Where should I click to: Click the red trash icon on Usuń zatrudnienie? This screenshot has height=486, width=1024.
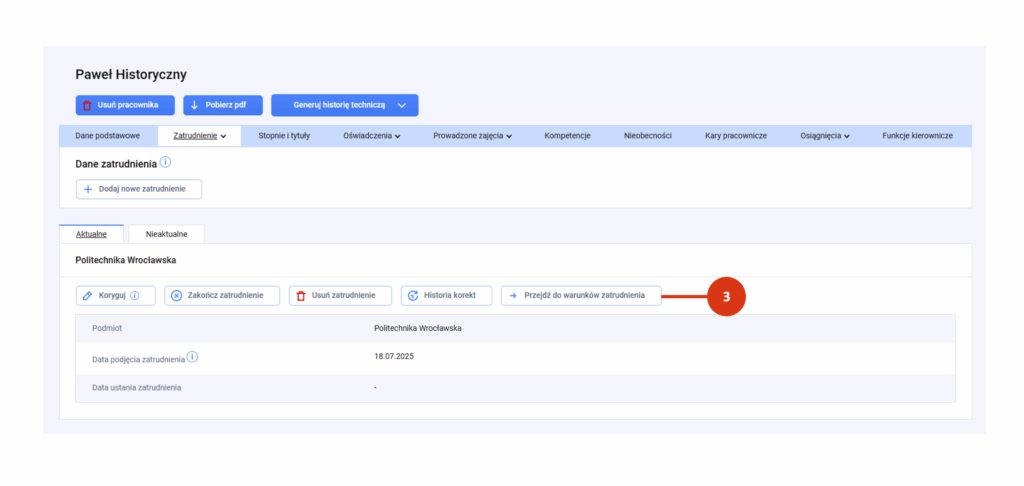click(300, 296)
